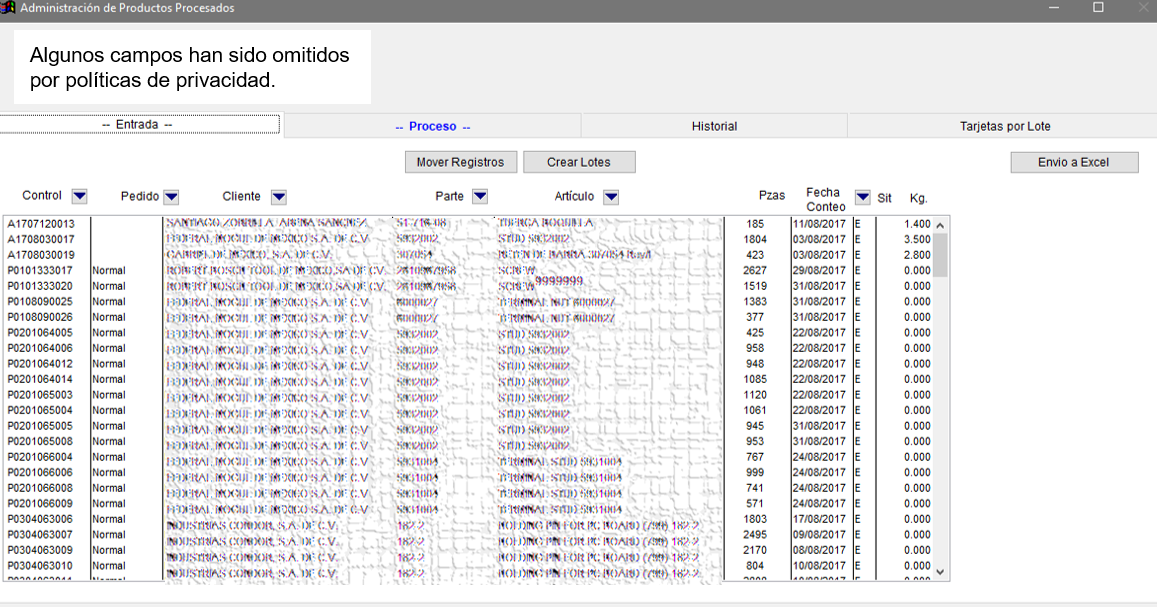
Task: Click the Crear Lotes button
Action: [x=578, y=162]
